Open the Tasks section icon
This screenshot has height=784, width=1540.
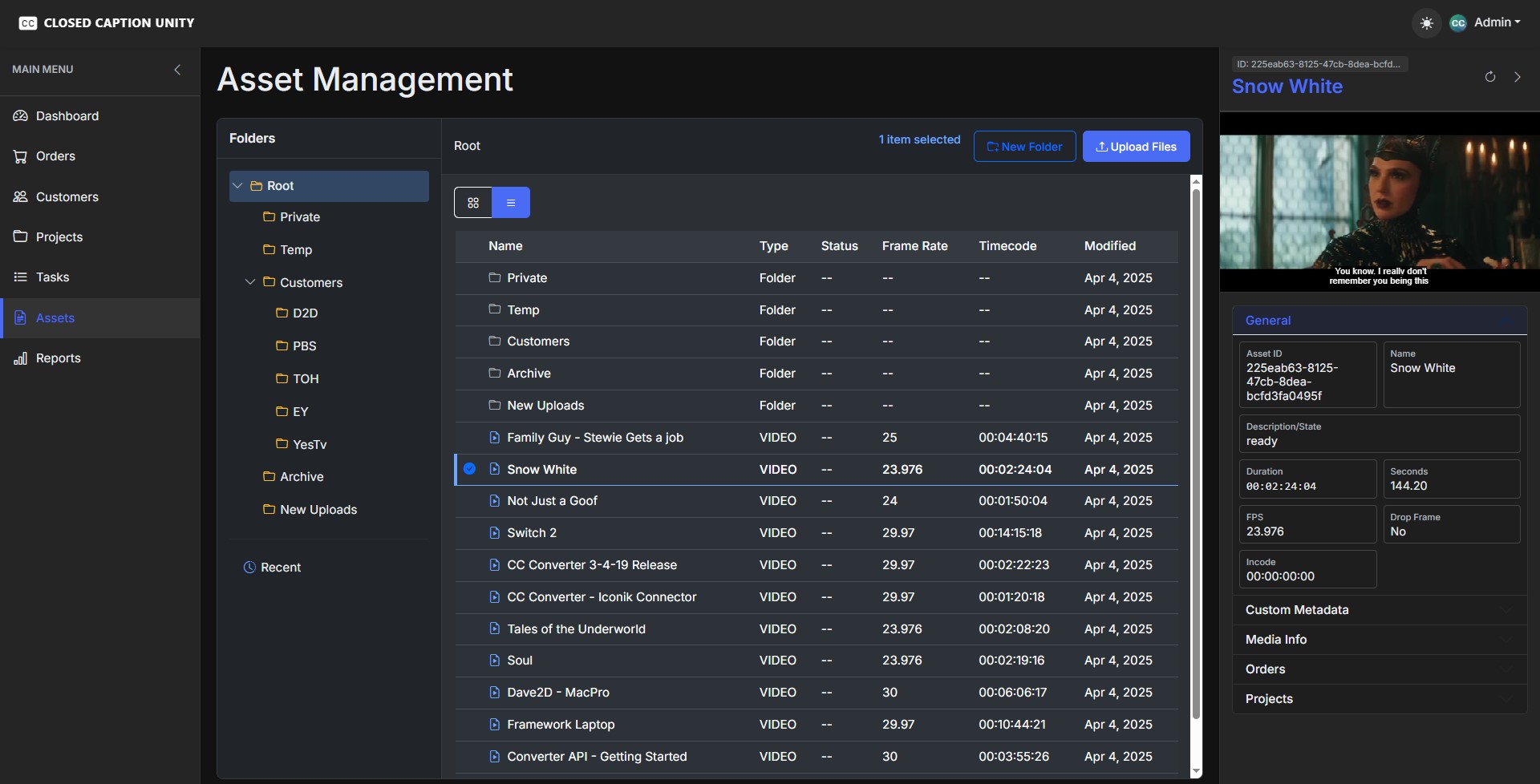pyautogui.click(x=20, y=277)
